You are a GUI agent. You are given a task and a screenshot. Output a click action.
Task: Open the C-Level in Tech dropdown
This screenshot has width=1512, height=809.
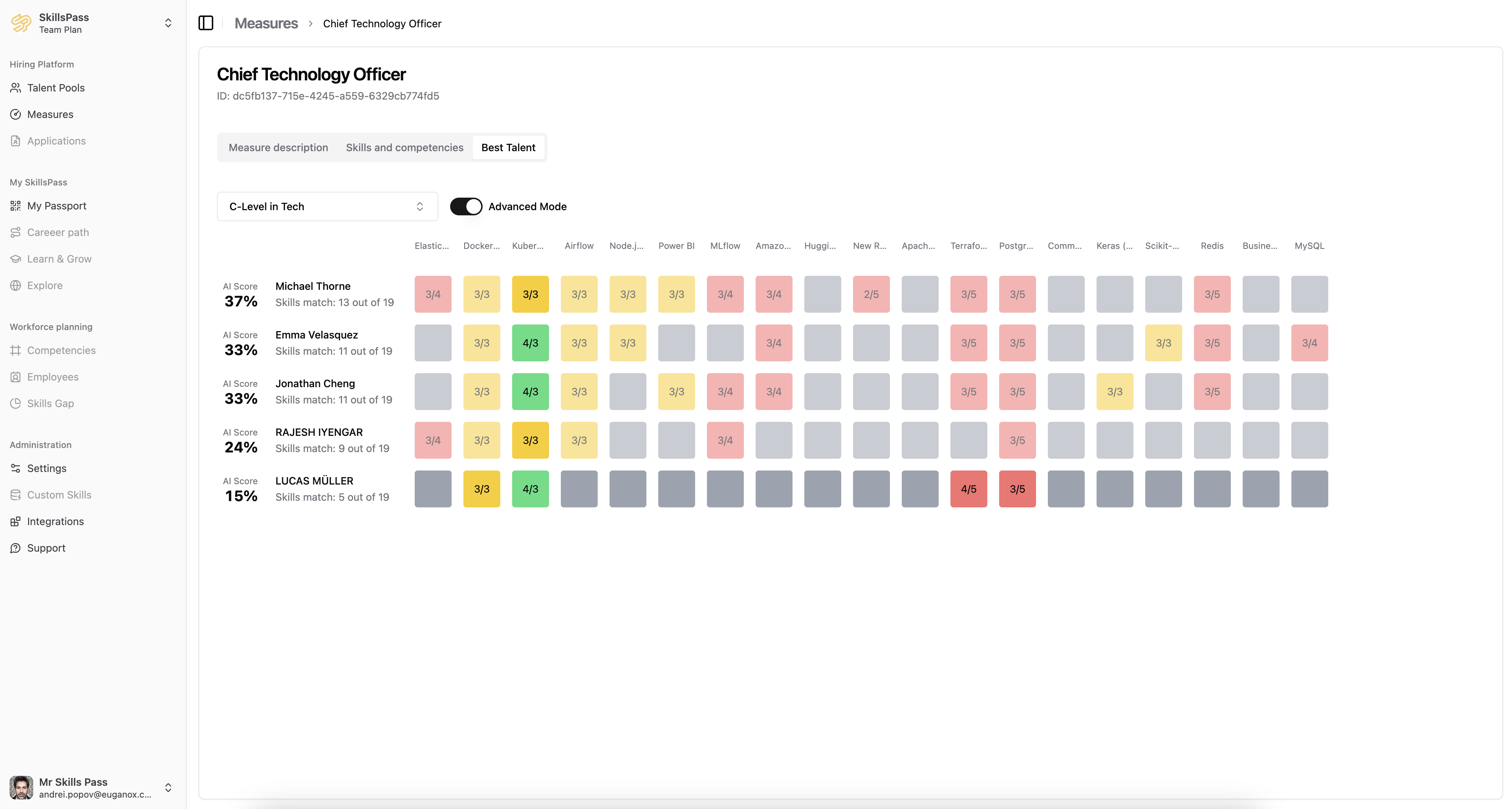pos(327,206)
